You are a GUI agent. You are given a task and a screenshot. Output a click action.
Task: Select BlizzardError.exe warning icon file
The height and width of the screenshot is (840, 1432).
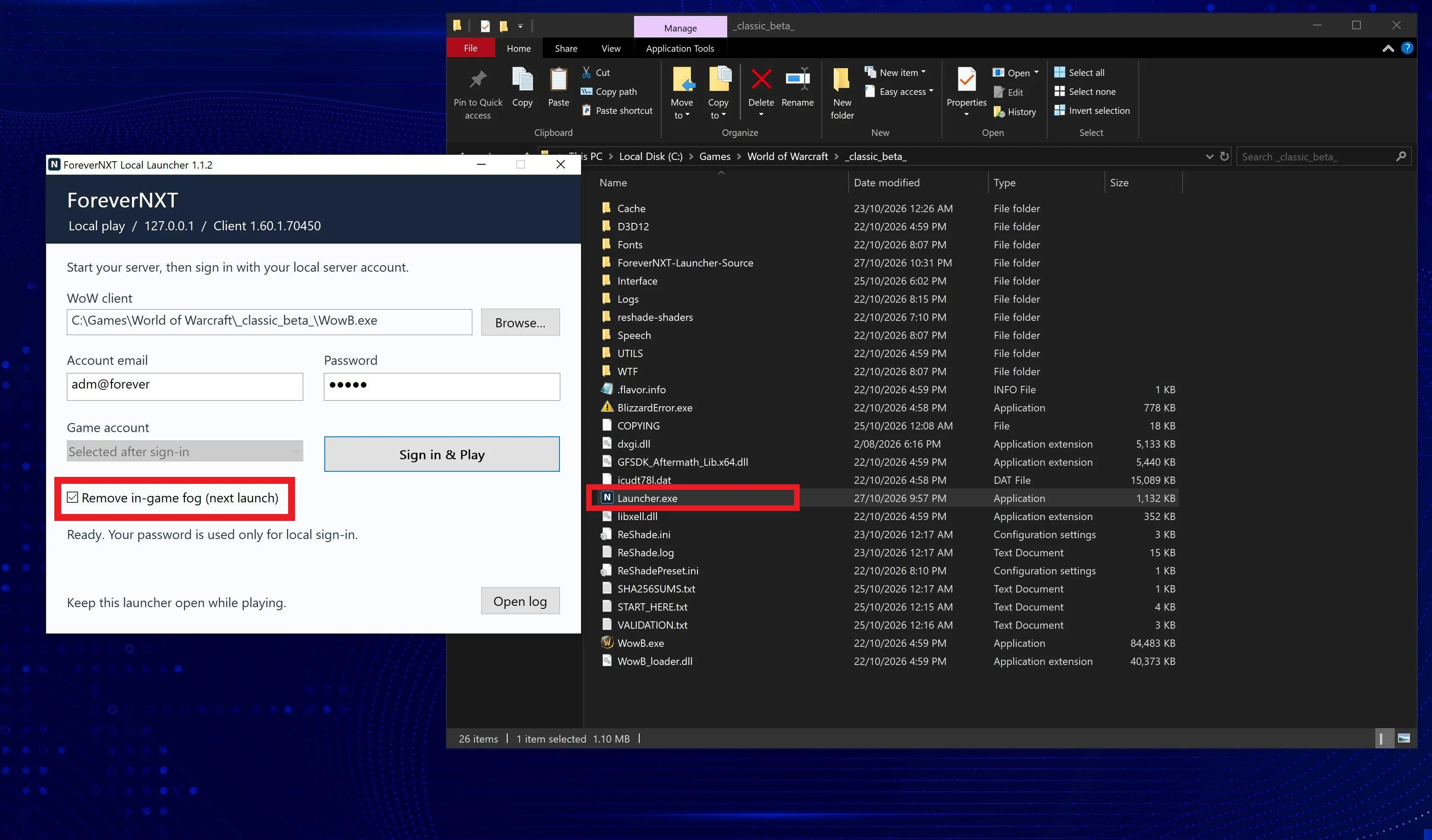(654, 407)
